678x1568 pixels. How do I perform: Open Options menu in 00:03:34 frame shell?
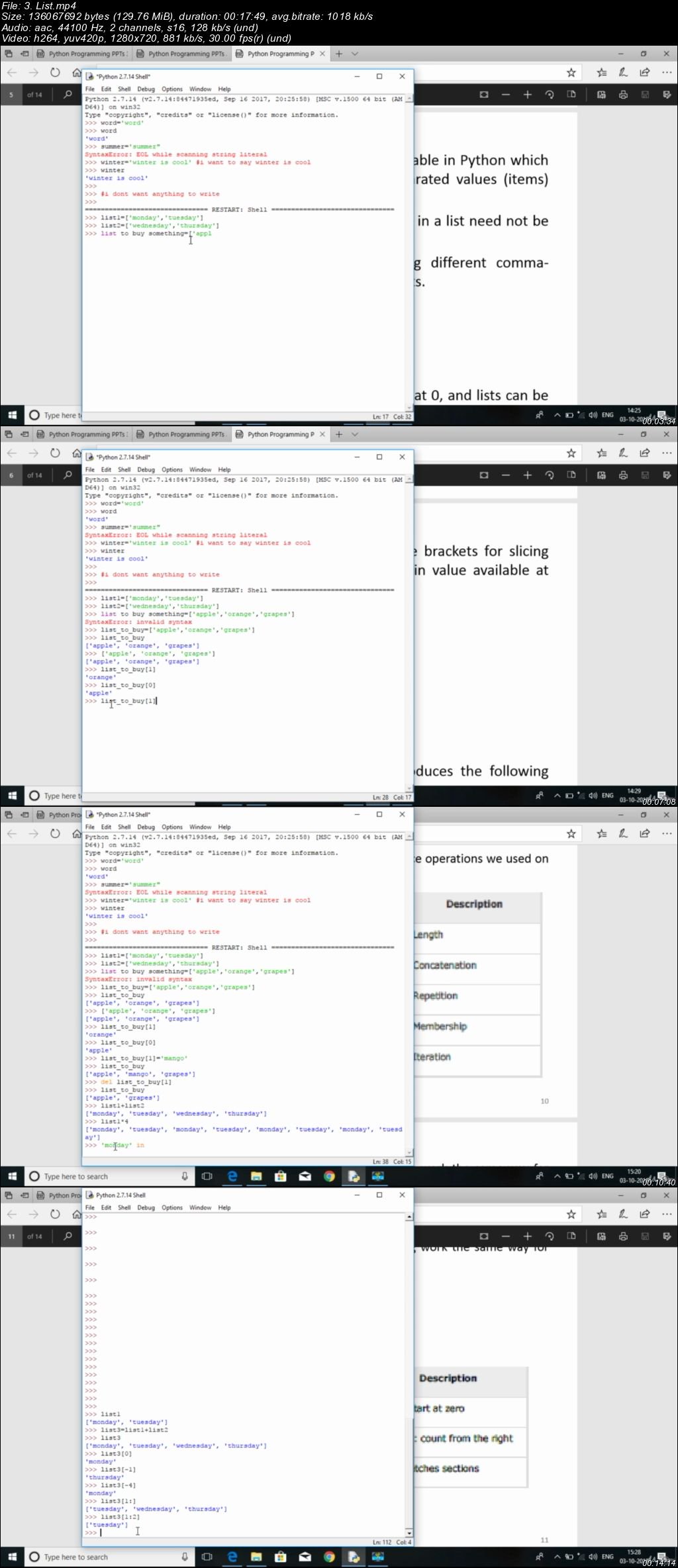coord(172,89)
